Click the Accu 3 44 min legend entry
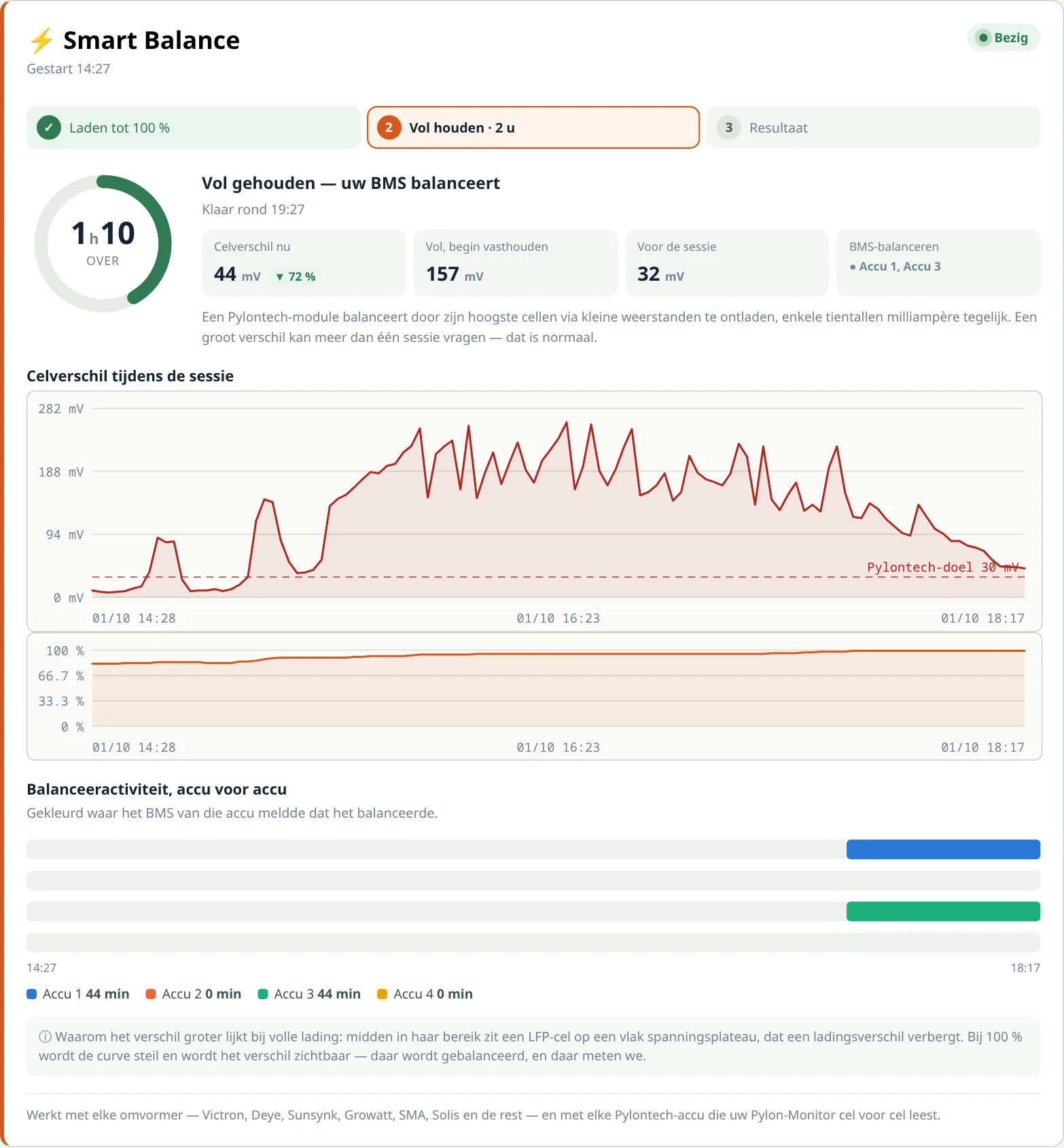The height and width of the screenshot is (1148, 1064). click(309, 994)
